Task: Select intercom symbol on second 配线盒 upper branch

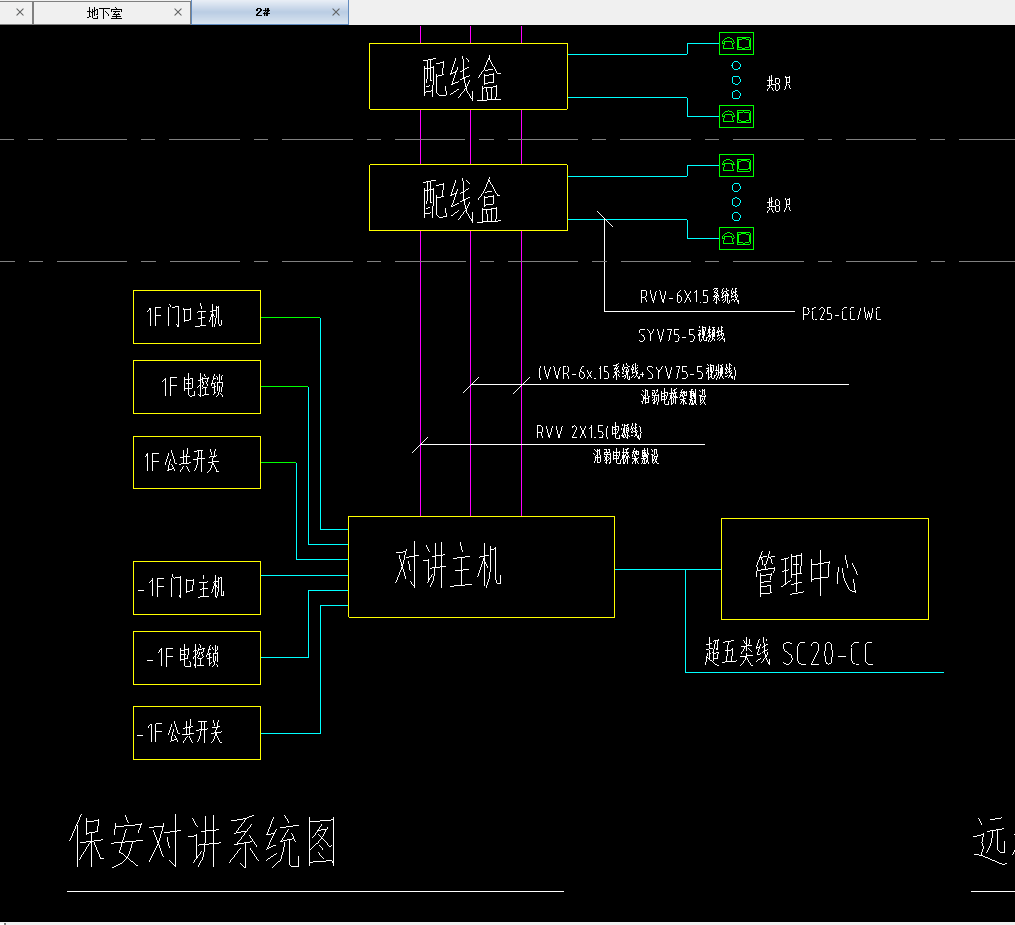Action: click(736, 166)
